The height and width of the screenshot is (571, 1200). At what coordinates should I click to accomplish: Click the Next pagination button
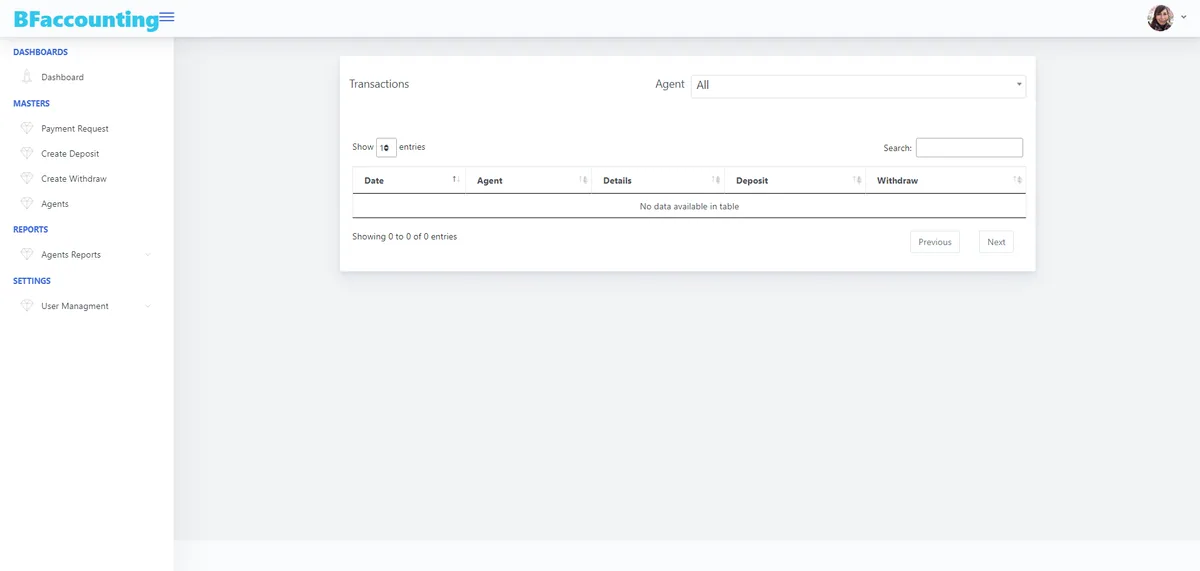click(x=996, y=242)
